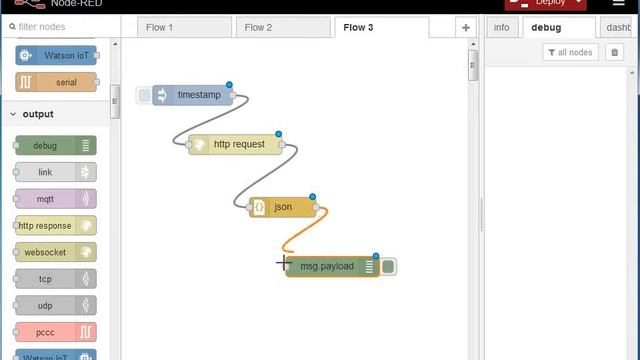
Task: Click the canvas vertical scrollbar thumb
Action: (473, 65)
